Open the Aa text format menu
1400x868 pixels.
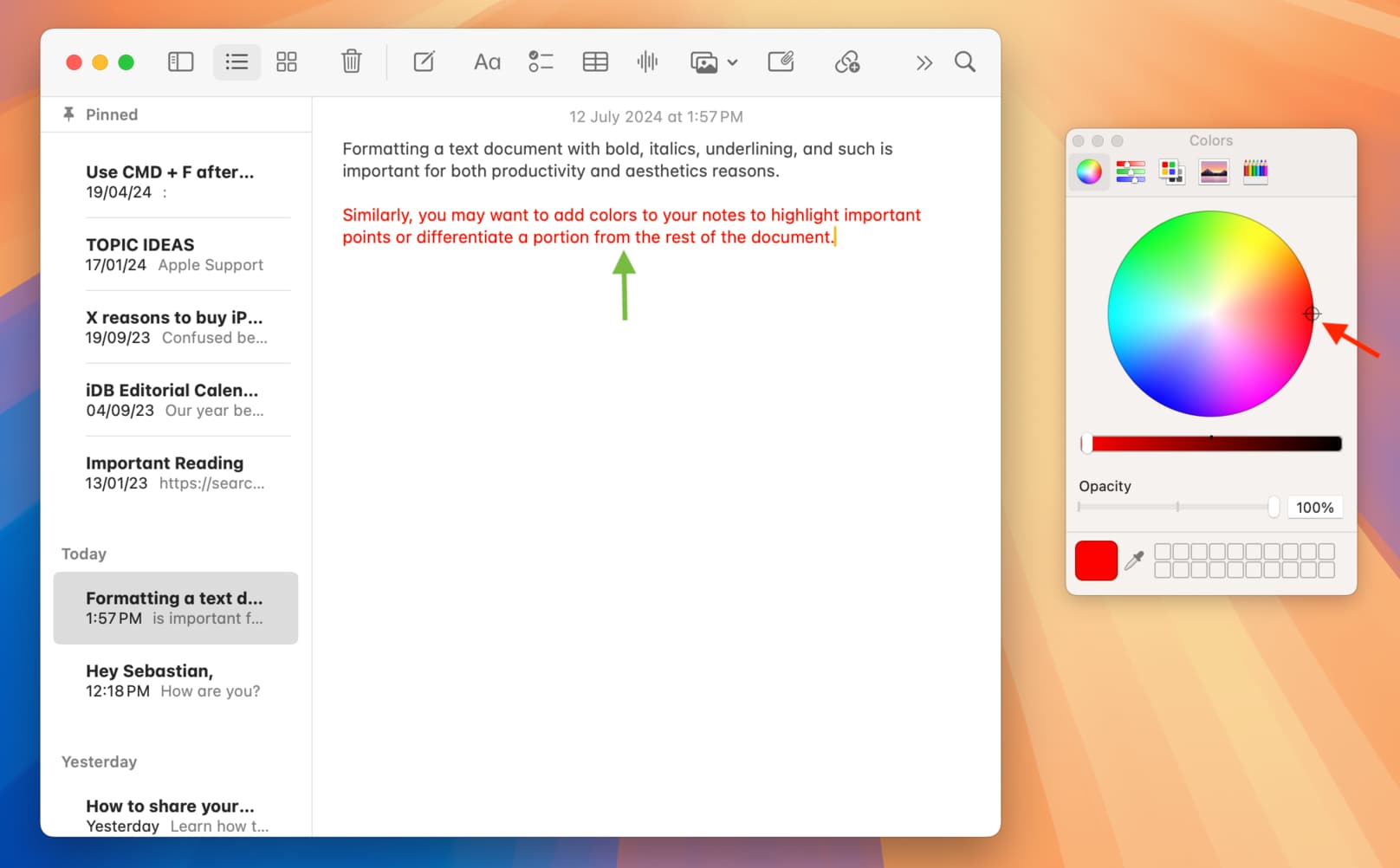pos(487,62)
